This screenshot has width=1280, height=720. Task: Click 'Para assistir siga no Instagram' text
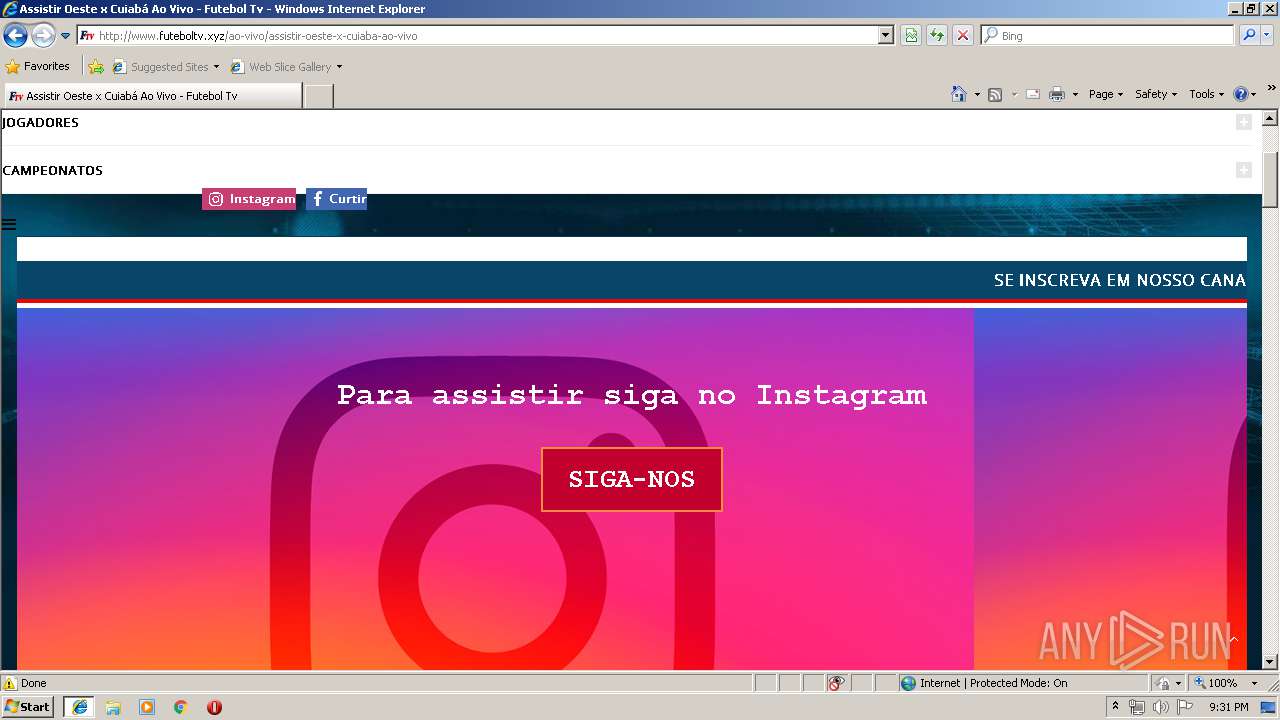(x=632, y=395)
